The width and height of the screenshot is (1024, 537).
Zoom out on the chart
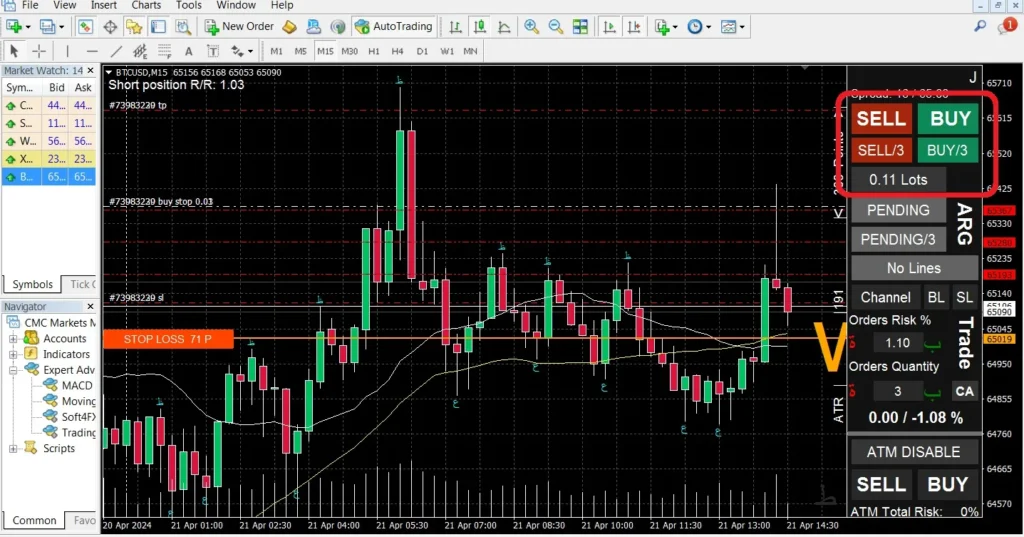[x=555, y=27]
